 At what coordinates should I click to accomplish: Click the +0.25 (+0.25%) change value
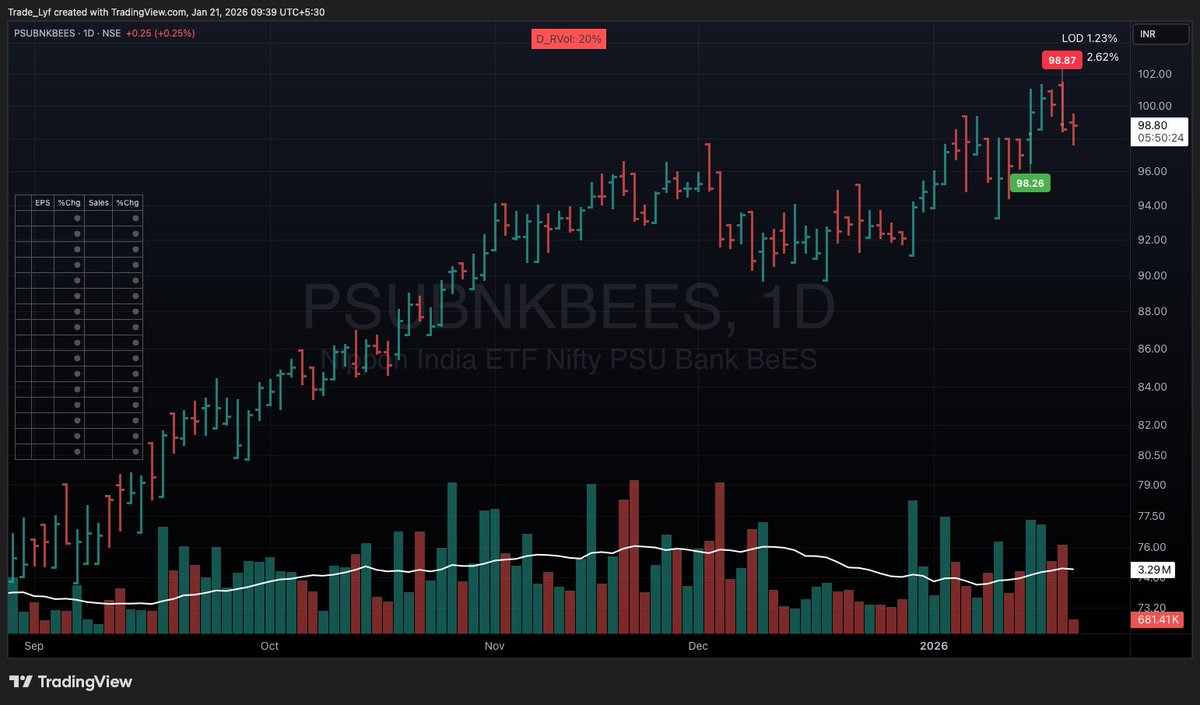(x=160, y=33)
